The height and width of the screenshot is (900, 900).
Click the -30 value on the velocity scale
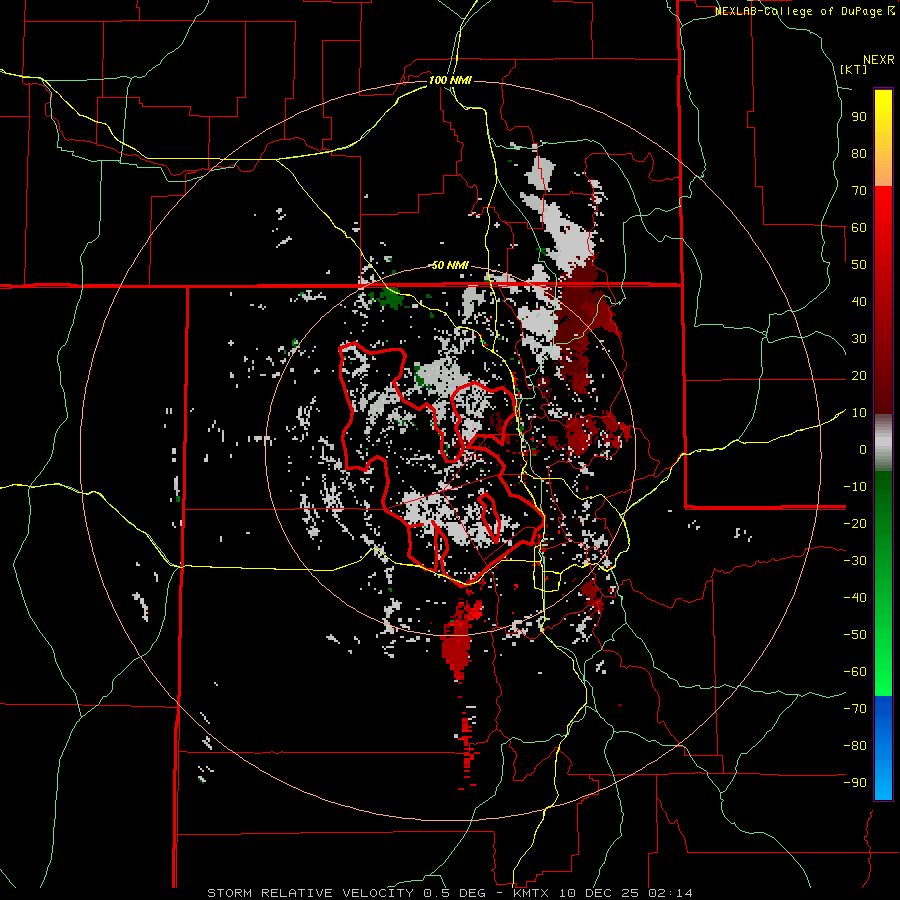tap(855, 561)
